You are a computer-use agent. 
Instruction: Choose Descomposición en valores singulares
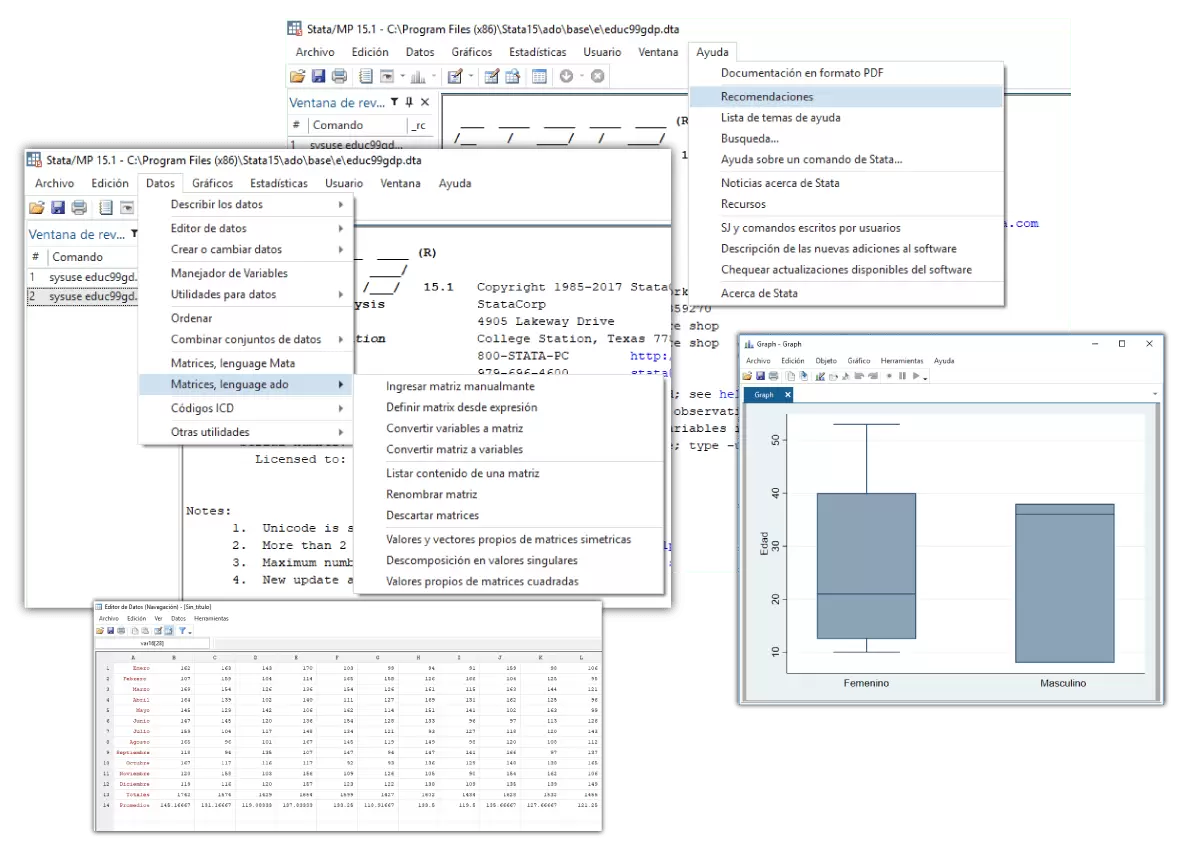tap(509, 560)
